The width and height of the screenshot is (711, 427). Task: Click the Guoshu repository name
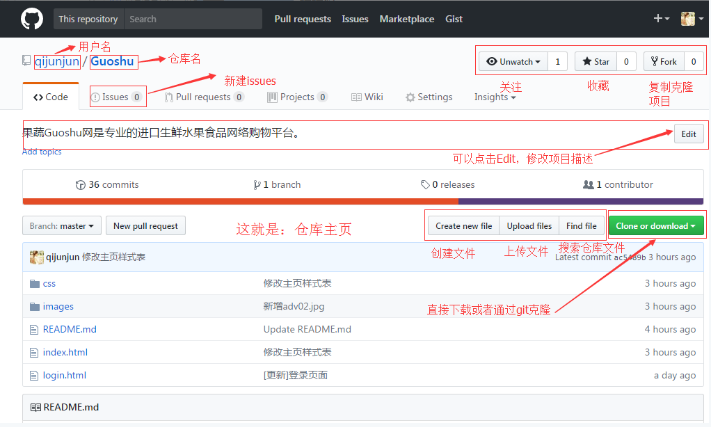pos(112,61)
